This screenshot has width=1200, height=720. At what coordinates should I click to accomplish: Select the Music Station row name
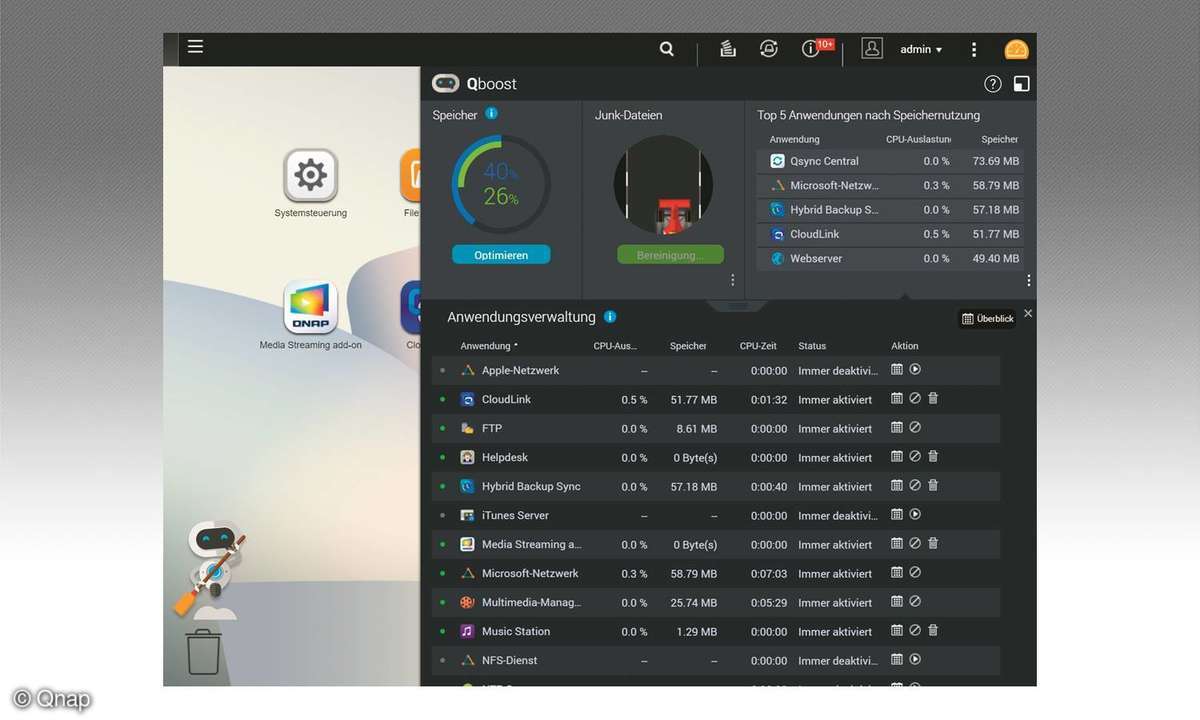click(516, 632)
